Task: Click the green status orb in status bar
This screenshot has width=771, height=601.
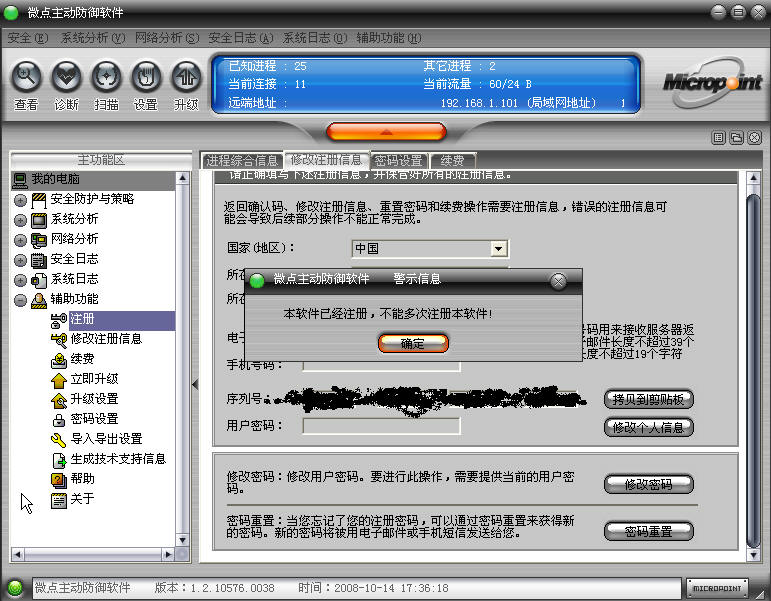Action: (x=15, y=588)
